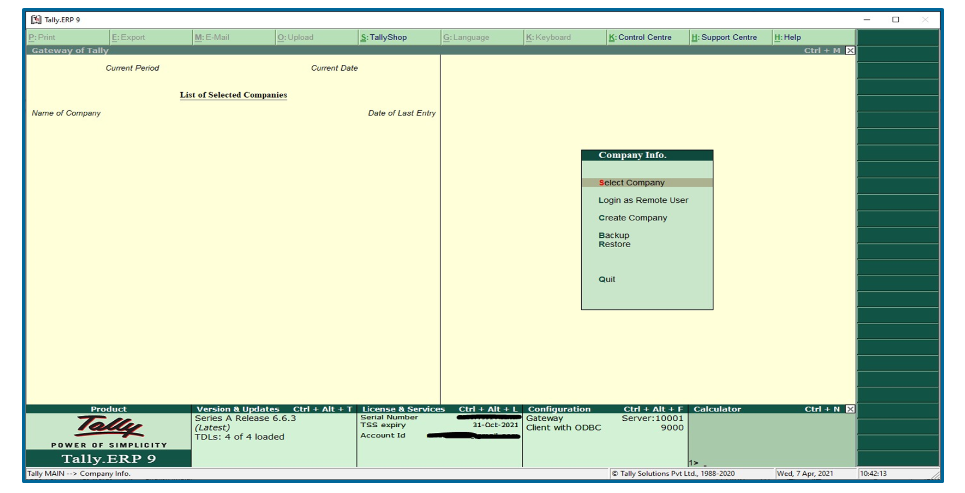This screenshot has width=965, height=493.
Task: Open the License & Services panel header
Action: point(439,409)
